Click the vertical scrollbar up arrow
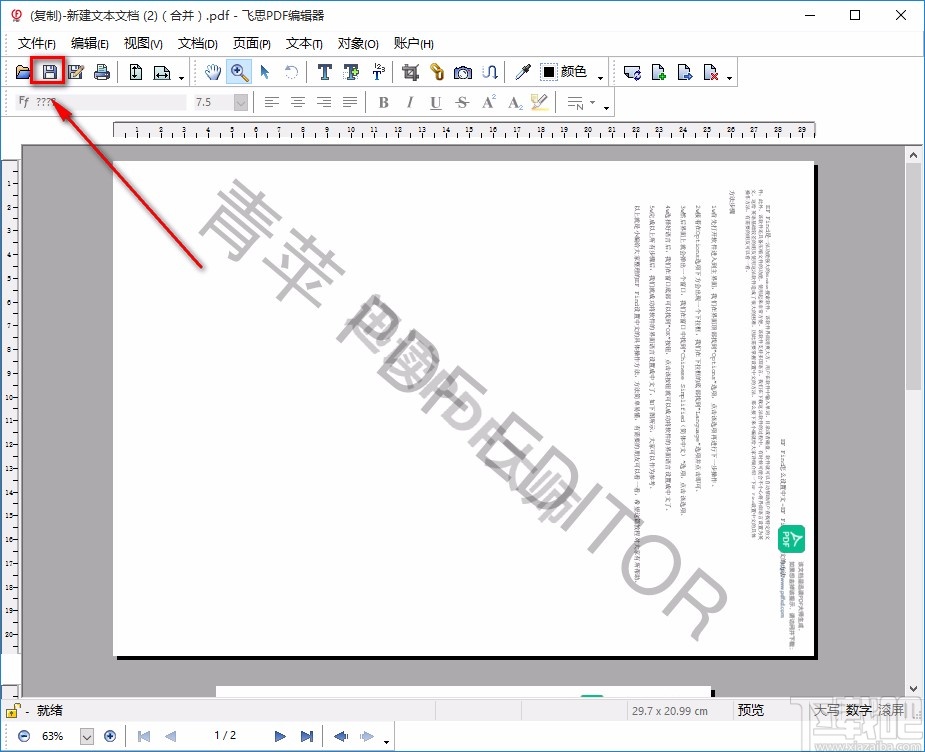925x752 pixels. [913, 155]
